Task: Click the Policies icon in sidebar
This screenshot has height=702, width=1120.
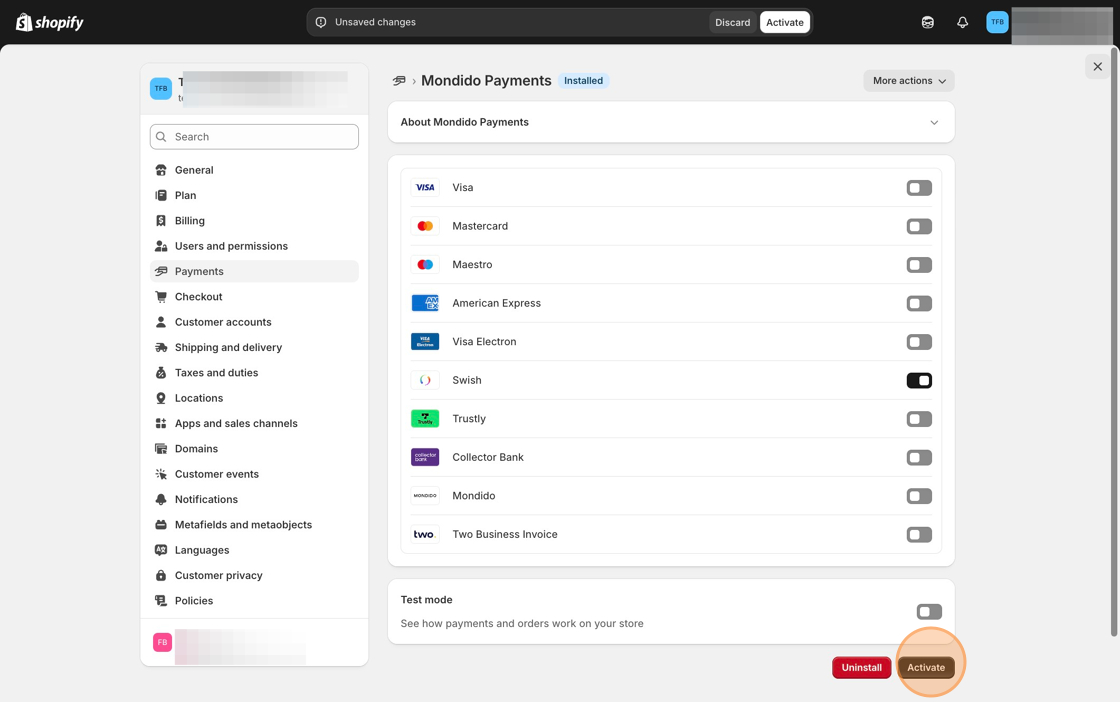Action: (161, 601)
